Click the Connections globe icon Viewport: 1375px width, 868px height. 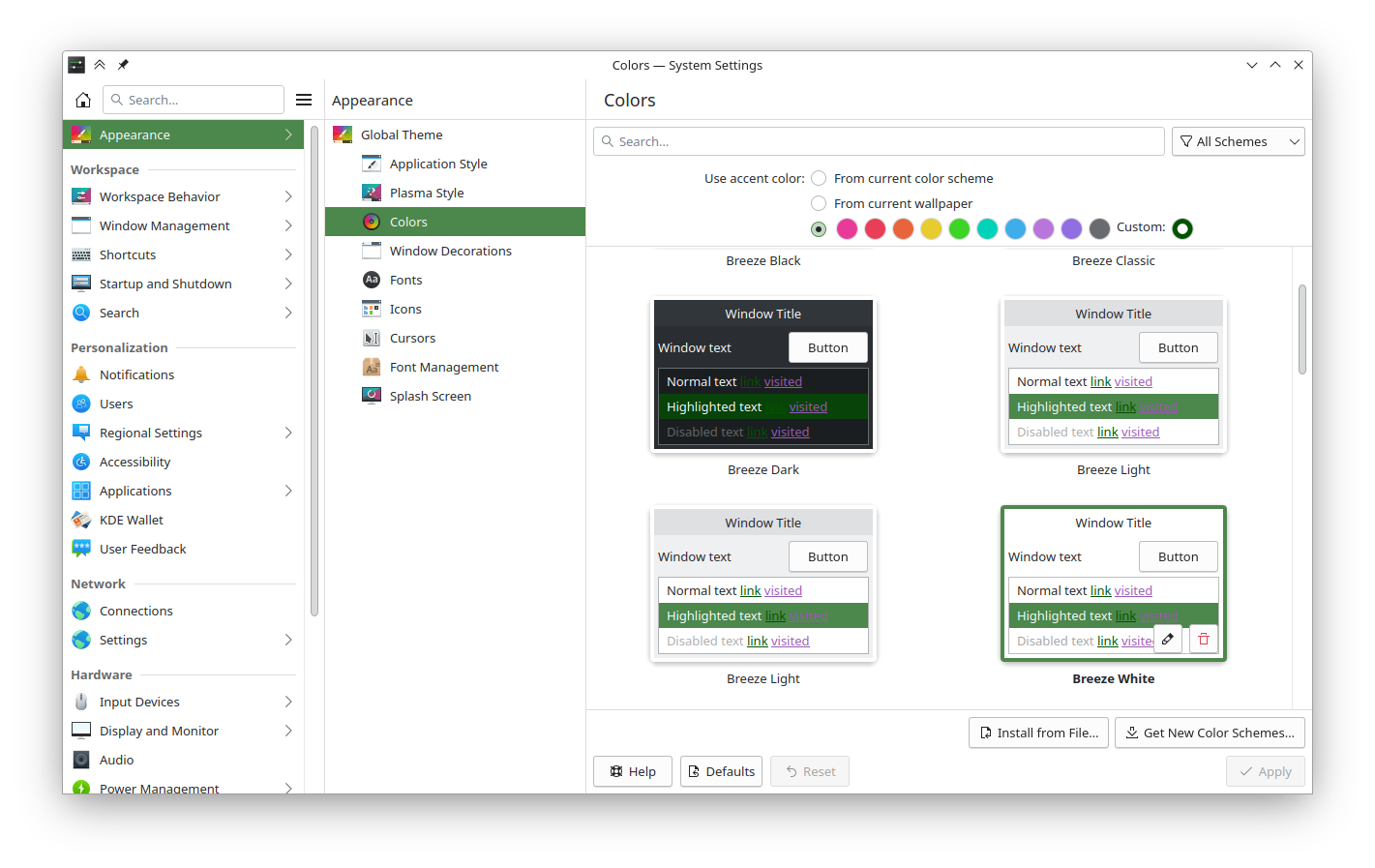click(x=81, y=611)
